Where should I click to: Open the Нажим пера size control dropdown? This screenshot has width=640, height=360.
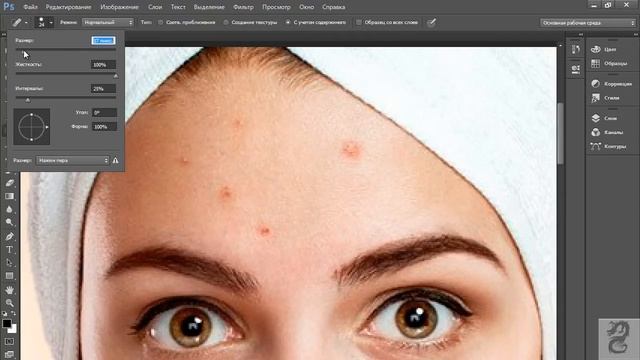coord(73,160)
